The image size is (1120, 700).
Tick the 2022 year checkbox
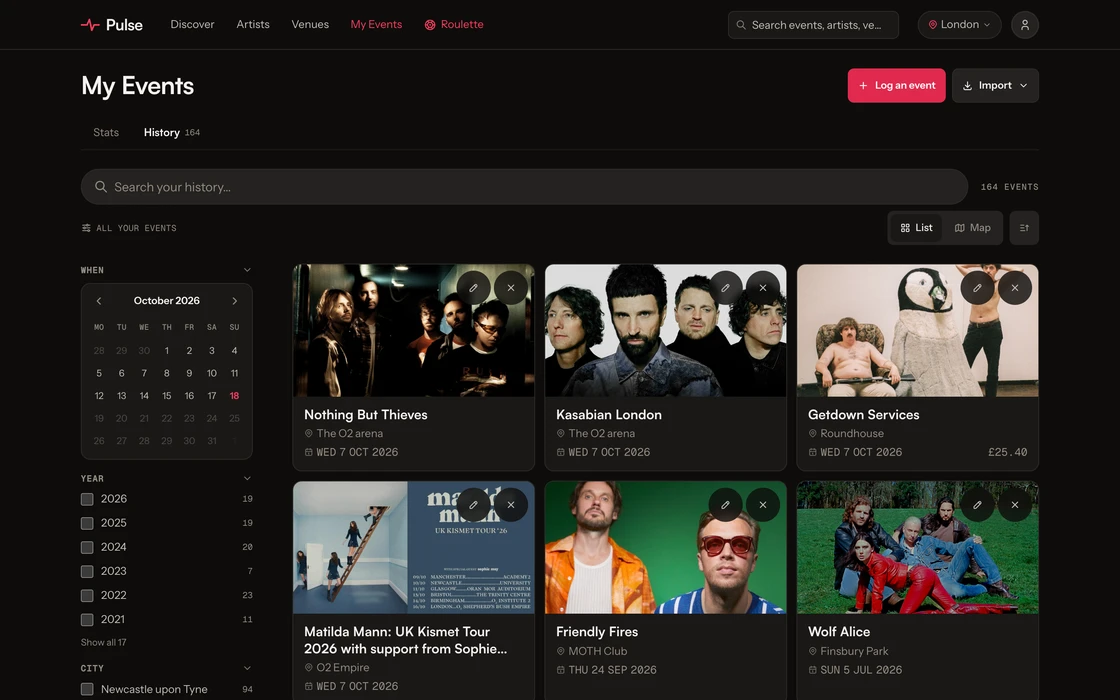[87, 596]
